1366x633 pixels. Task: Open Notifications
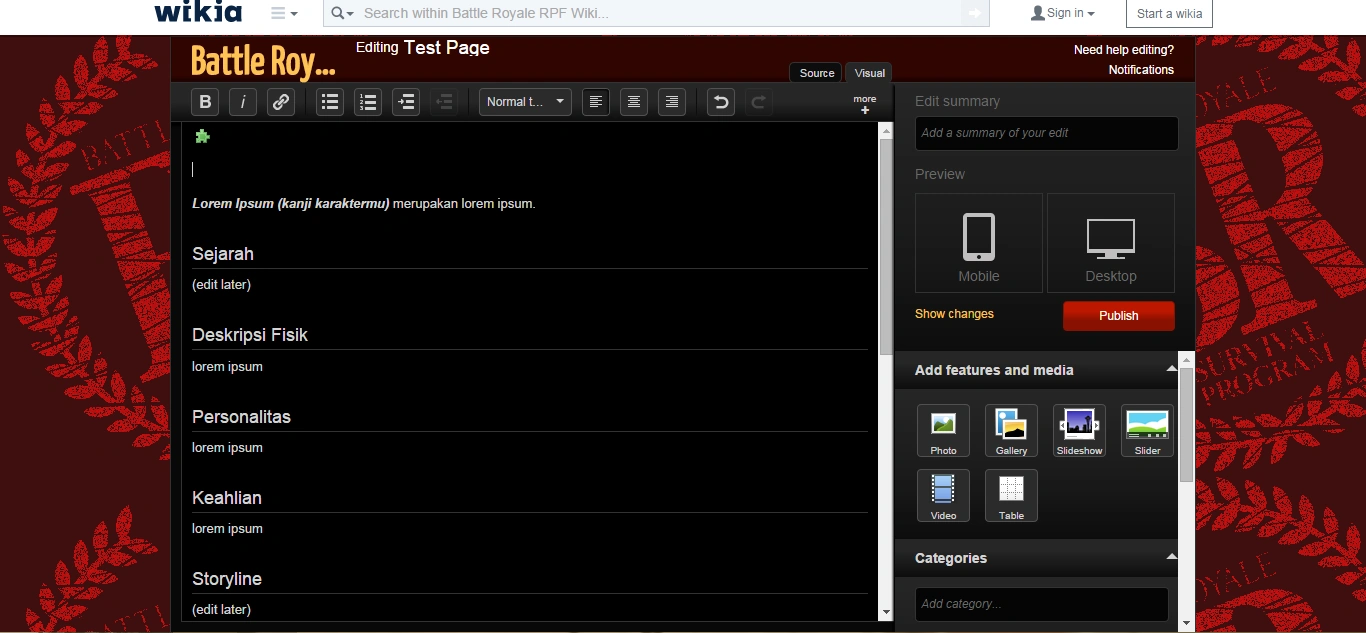[x=1141, y=70]
